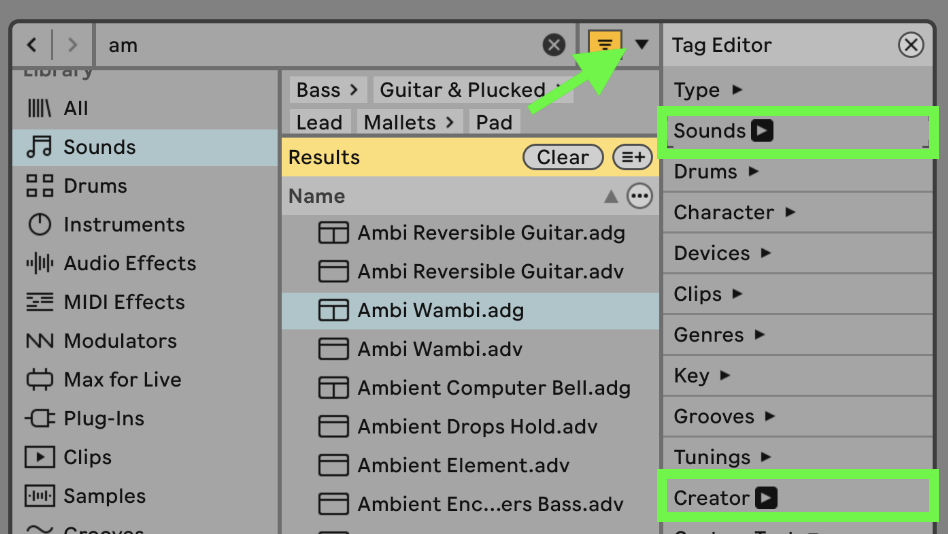The image size is (948, 534).
Task: Open the dropdown arrow beside the filter button
Action: click(x=641, y=44)
